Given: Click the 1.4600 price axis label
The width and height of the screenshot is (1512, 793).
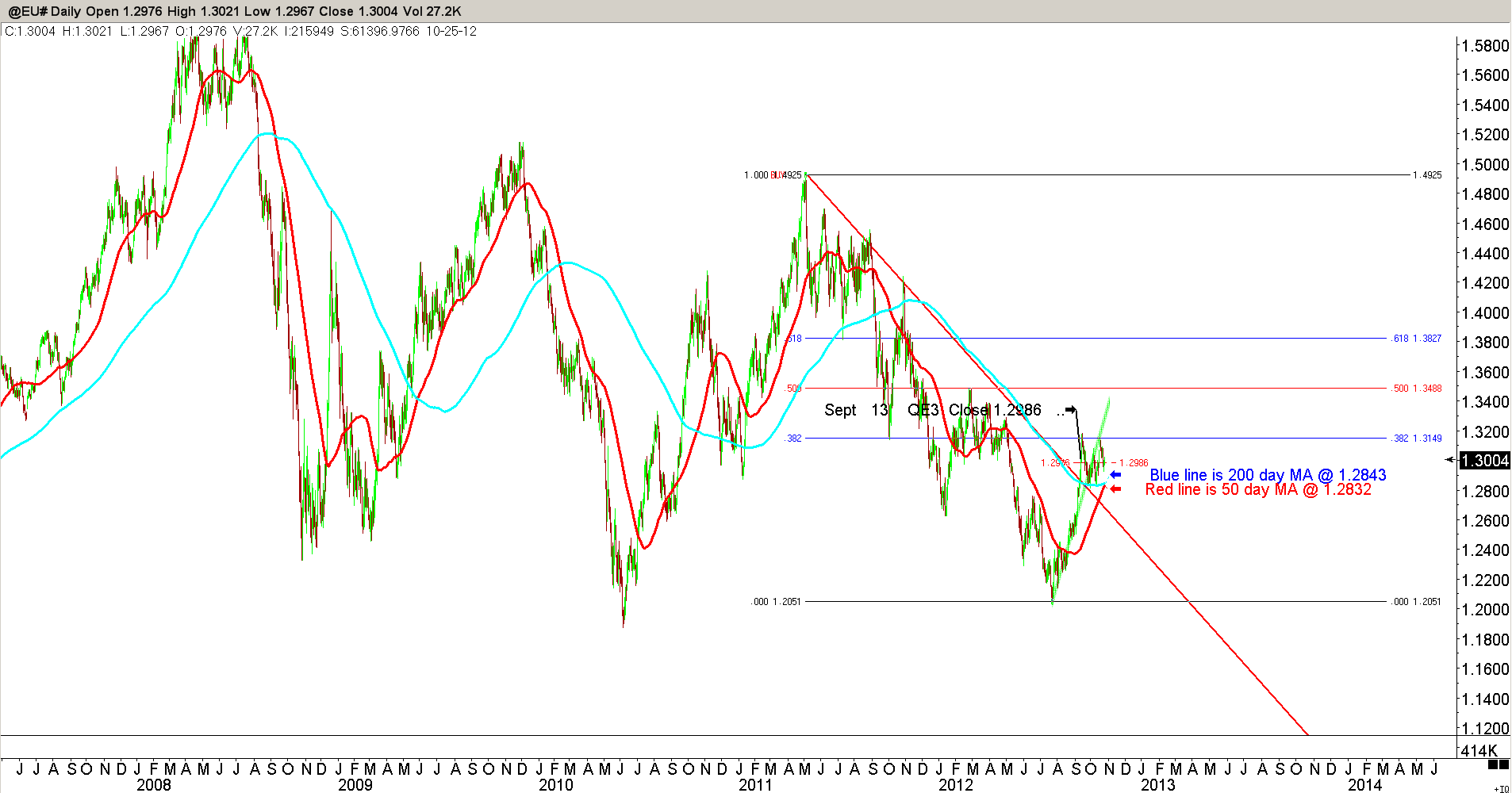Looking at the screenshot, I should pyautogui.click(x=1485, y=224).
